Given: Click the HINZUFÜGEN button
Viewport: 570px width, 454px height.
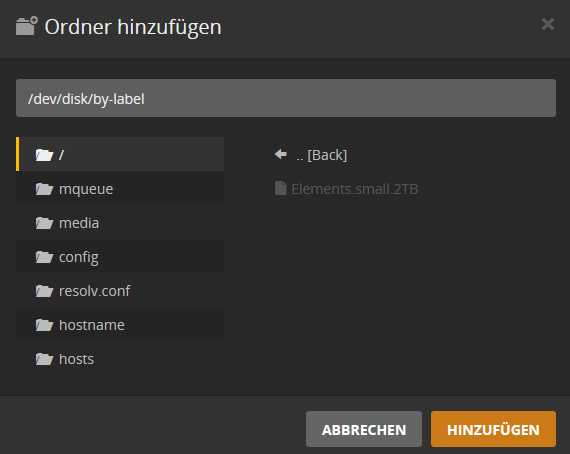Looking at the screenshot, I should (493, 429).
